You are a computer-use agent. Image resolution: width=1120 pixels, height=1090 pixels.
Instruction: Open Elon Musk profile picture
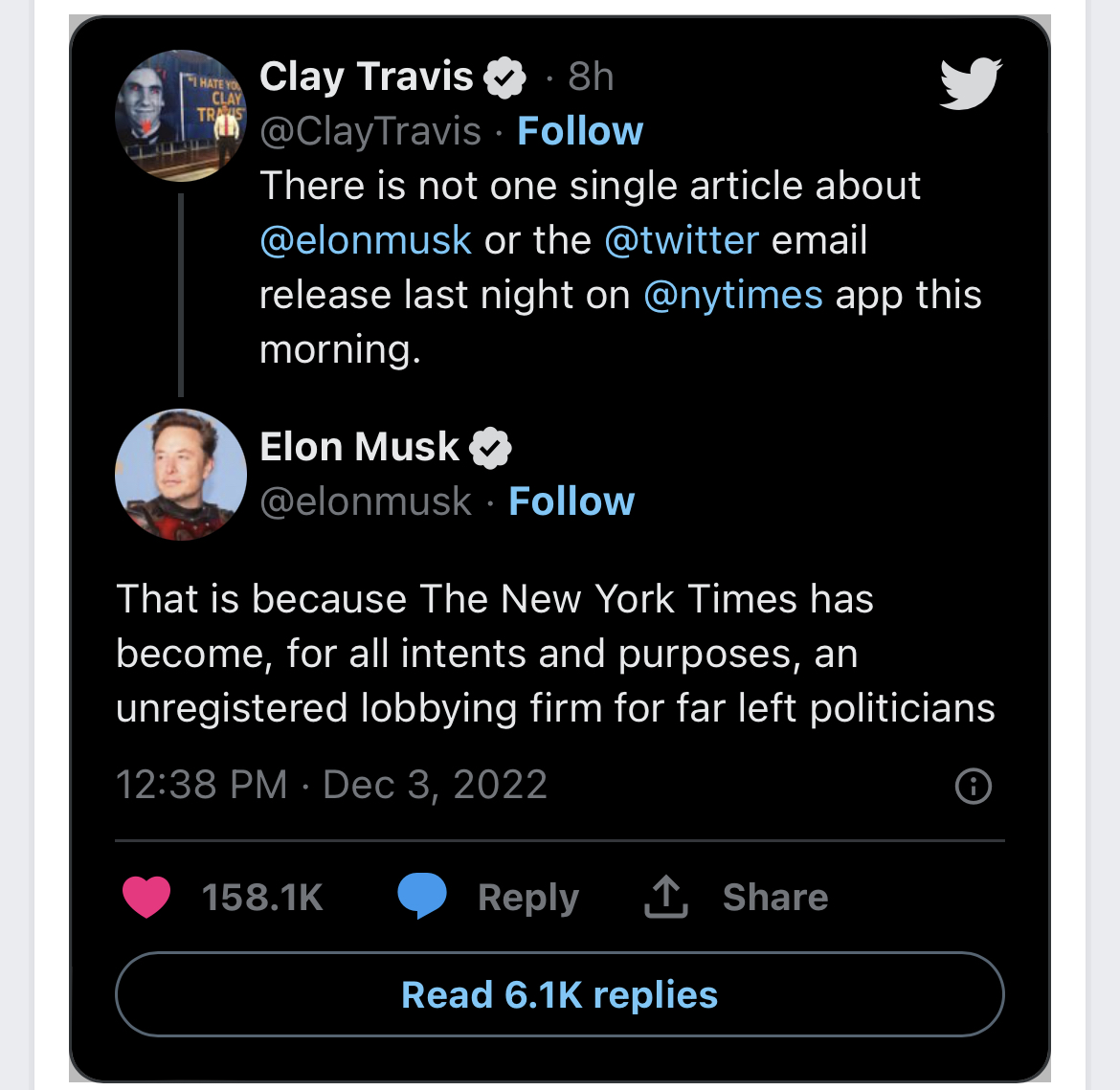coord(181,475)
